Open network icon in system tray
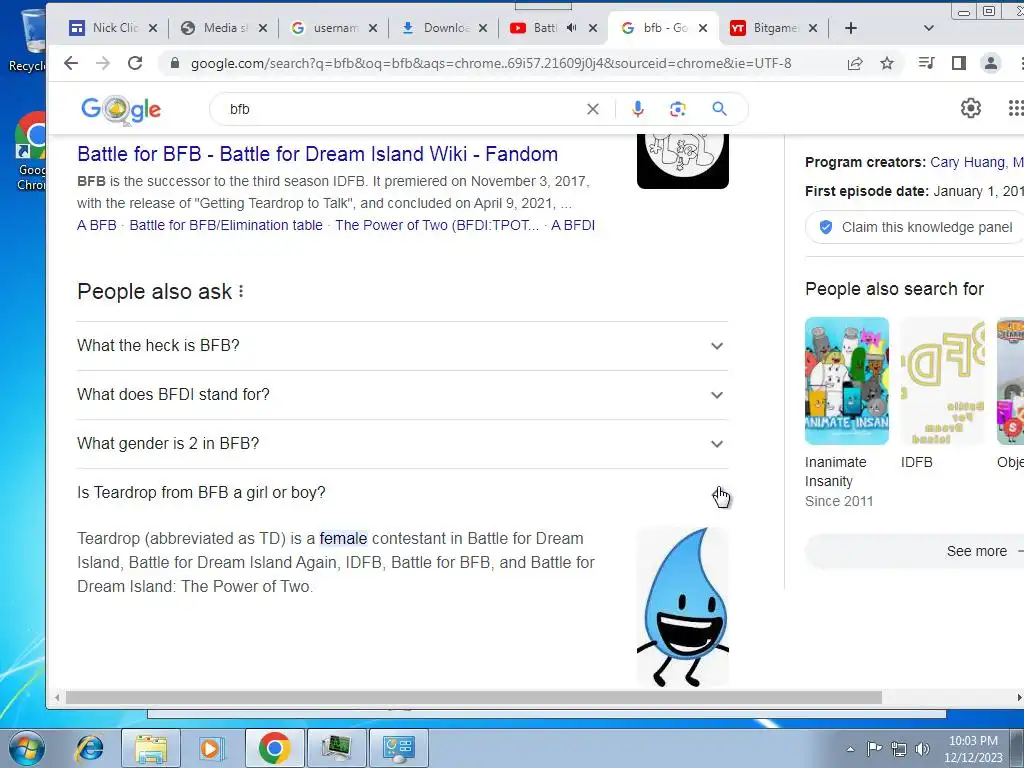Viewport: 1024px width, 768px height. pos(899,748)
